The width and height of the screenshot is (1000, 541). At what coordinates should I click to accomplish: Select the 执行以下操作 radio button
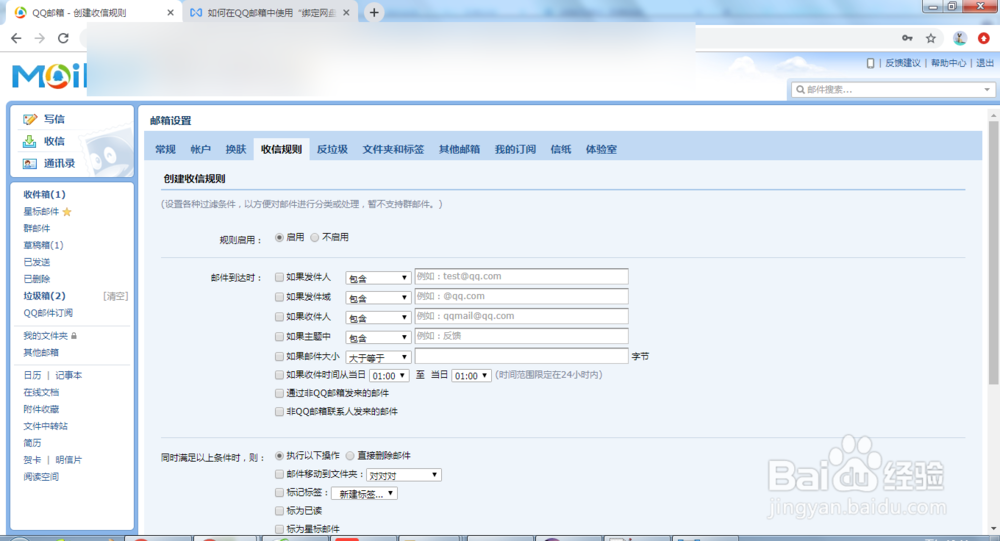pos(279,456)
